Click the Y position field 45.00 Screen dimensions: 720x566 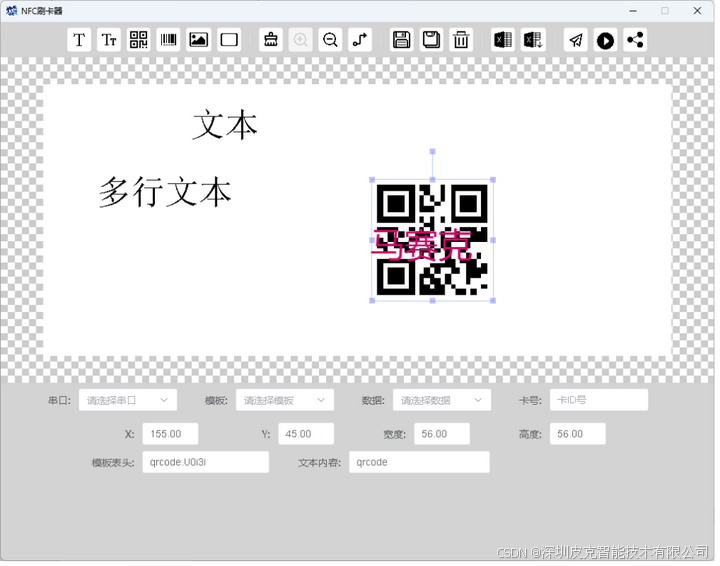tap(306, 434)
